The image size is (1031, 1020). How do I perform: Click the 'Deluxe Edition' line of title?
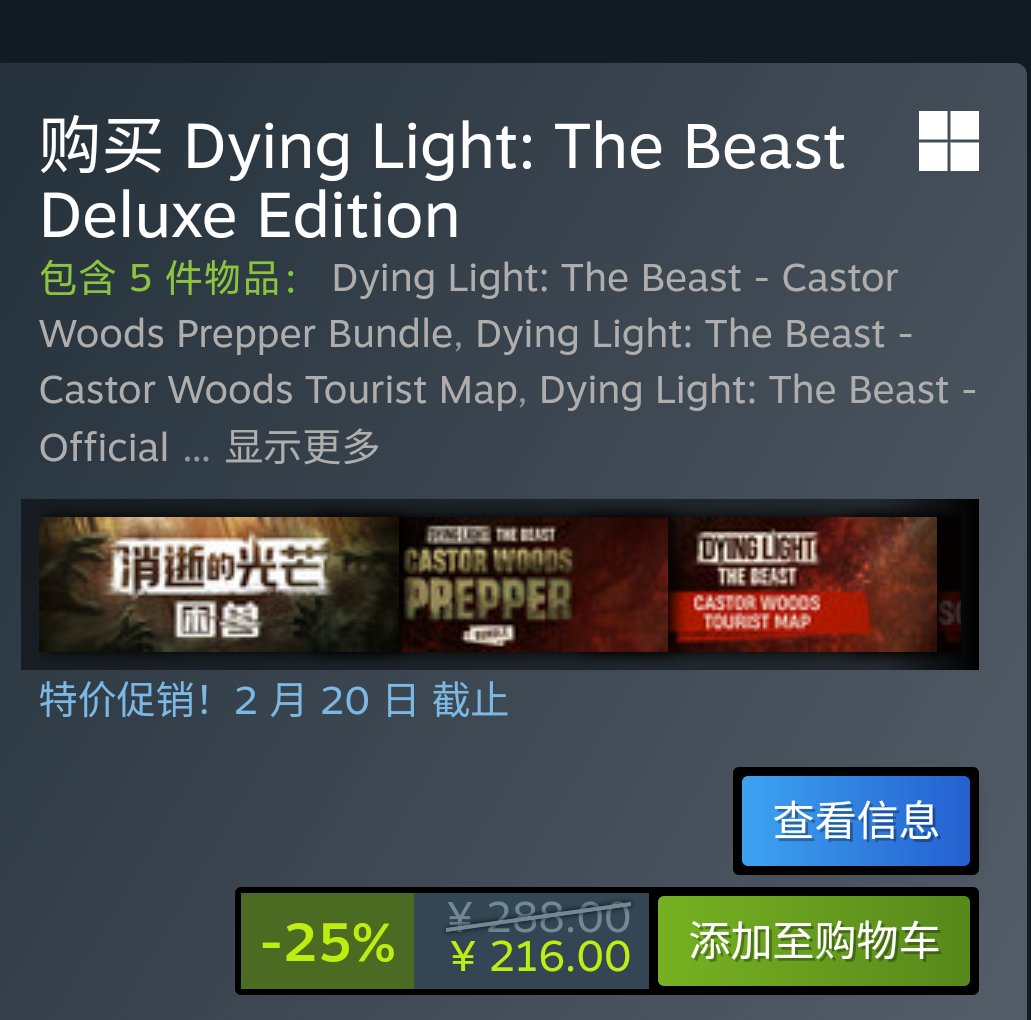[249, 215]
